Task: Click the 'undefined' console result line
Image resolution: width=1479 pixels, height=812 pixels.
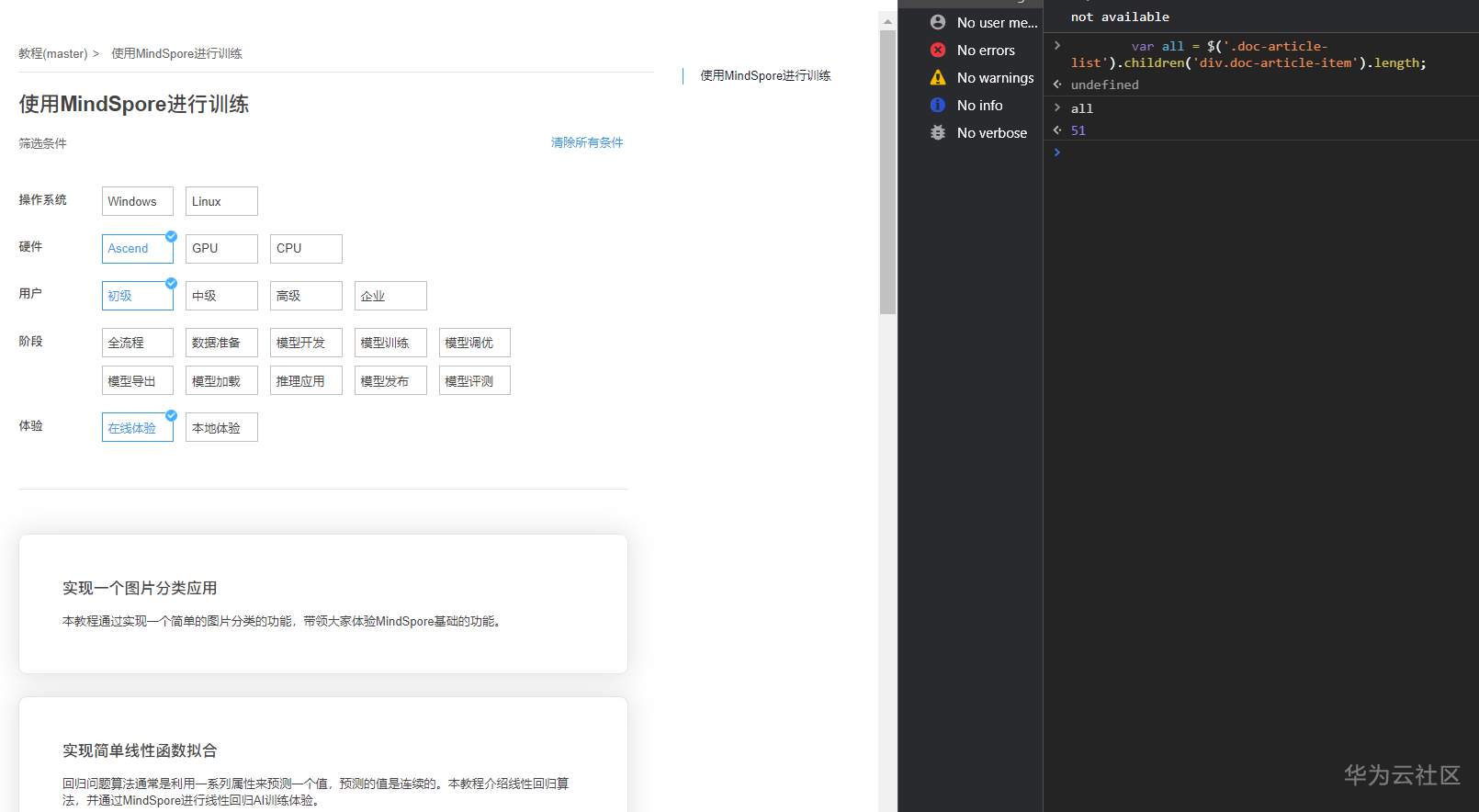Action: click(1104, 85)
